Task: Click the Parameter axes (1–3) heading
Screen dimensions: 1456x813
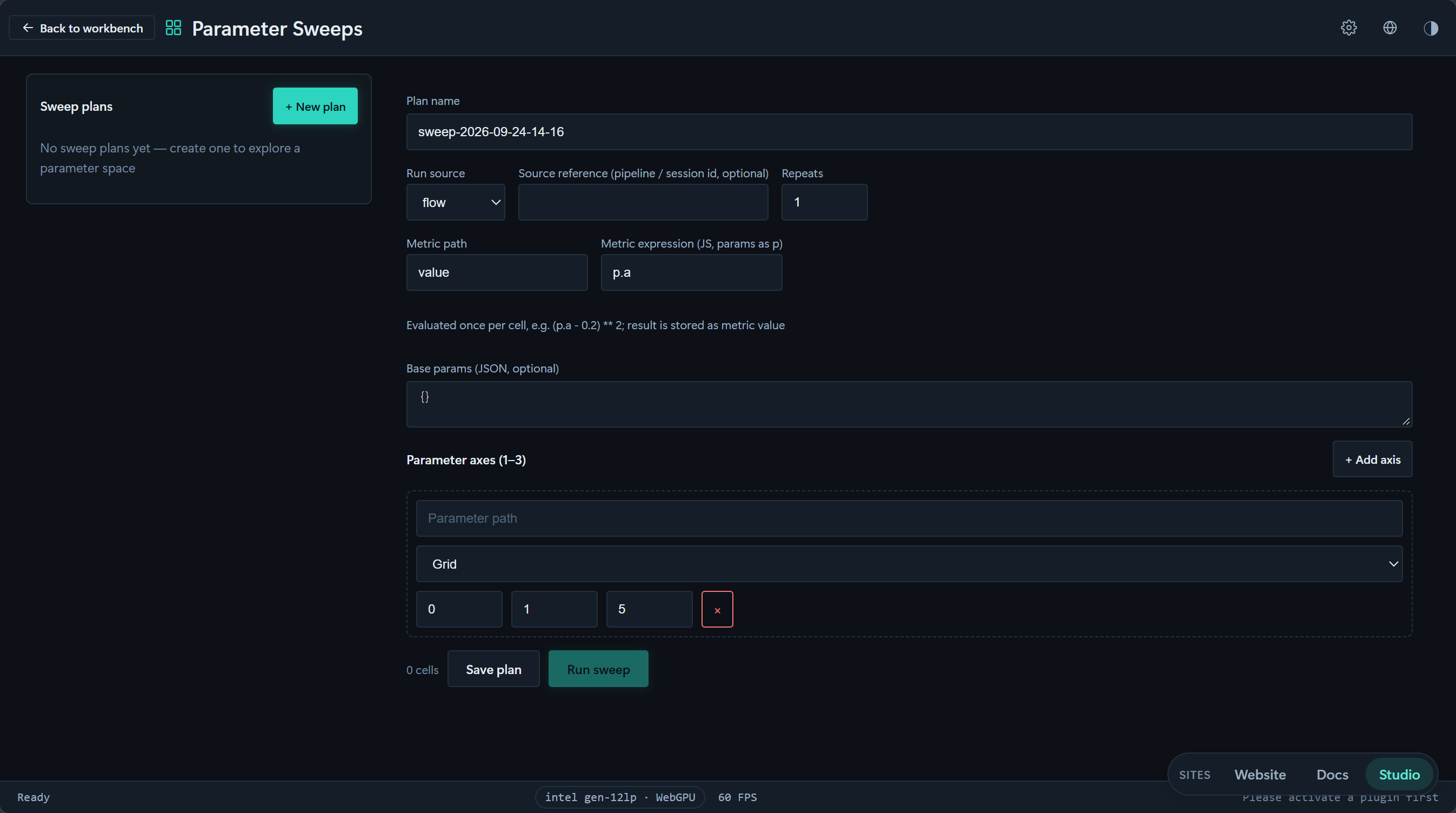Action: click(466, 459)
